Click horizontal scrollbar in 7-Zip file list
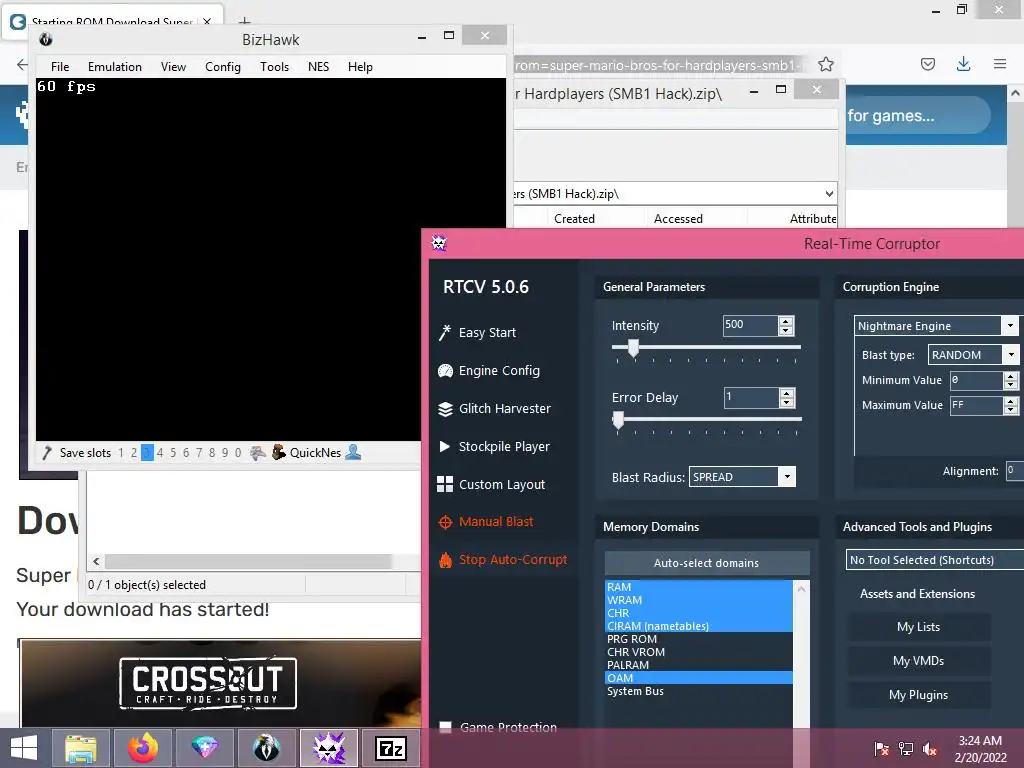The width and height of the screenshot is (1024, 768). pyautogui.click(x=249, y=561)
